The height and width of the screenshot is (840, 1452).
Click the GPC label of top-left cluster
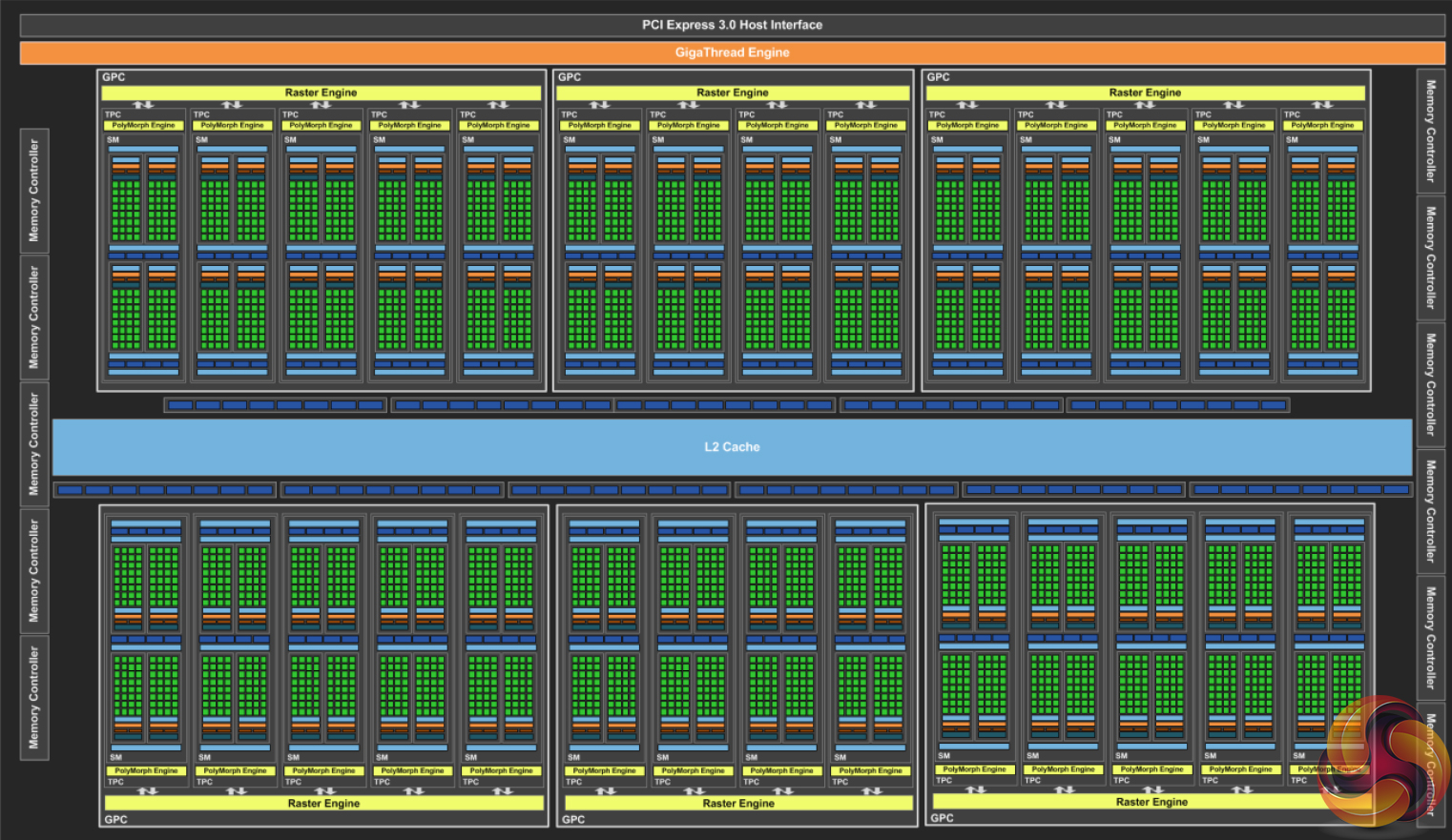coord(114,77)
